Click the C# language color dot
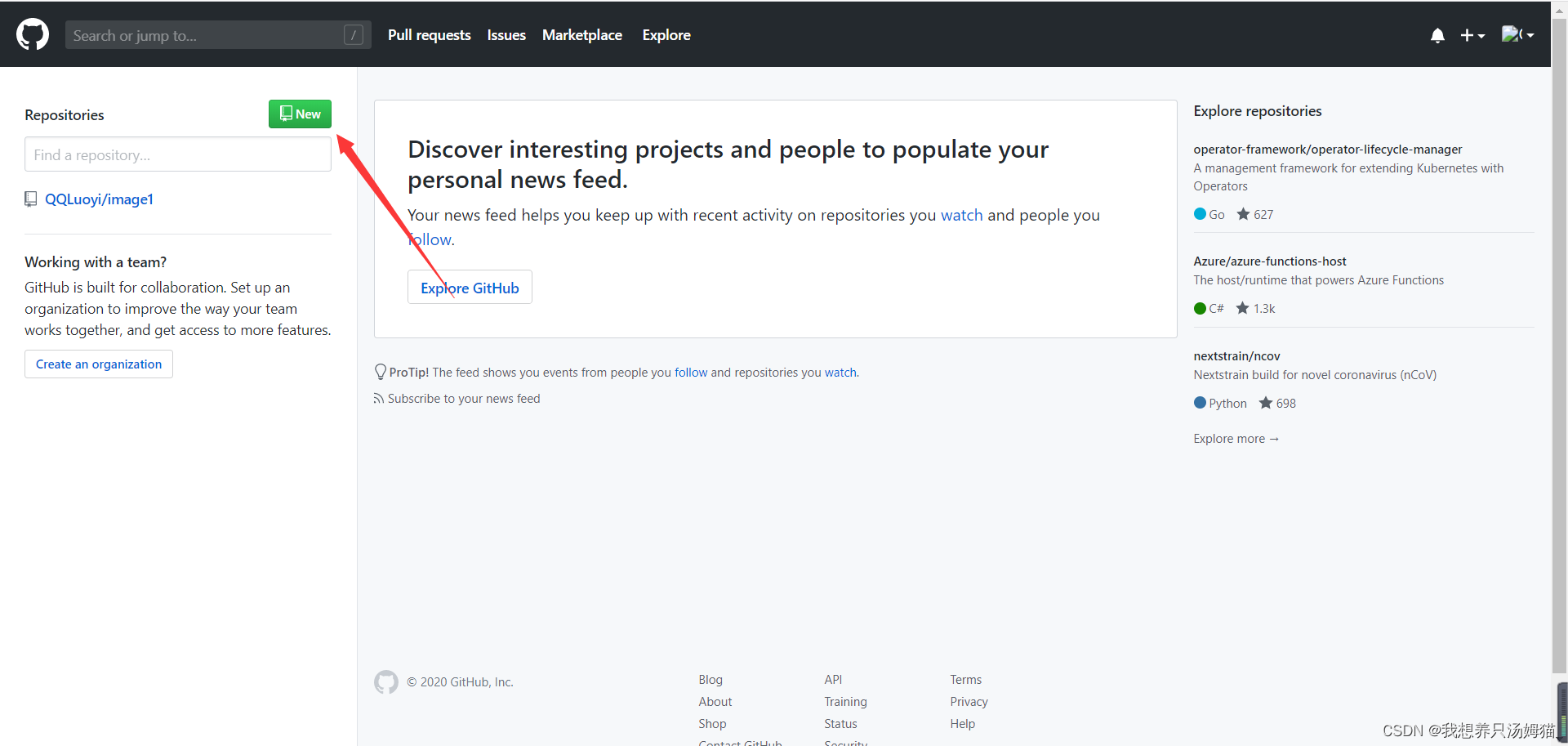Screen dimensions: 1568x746 pos(1200,308)
